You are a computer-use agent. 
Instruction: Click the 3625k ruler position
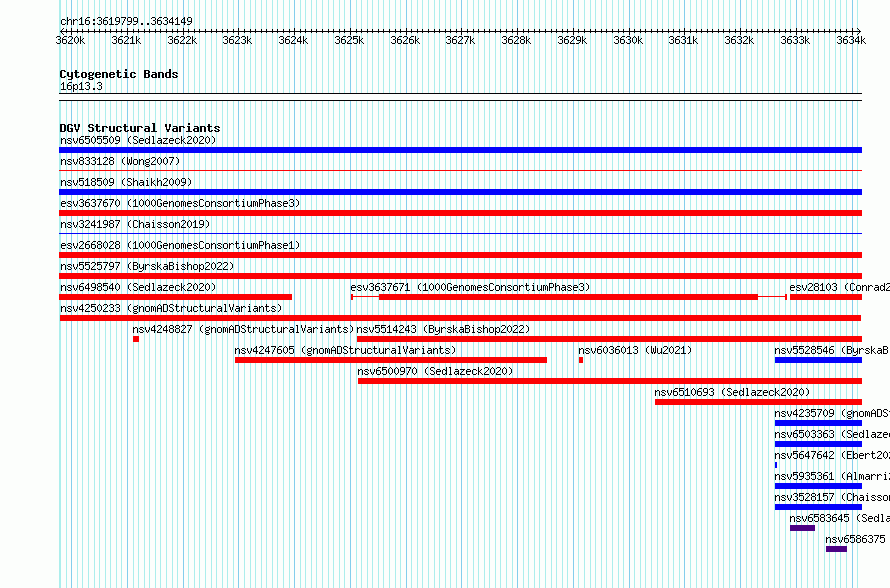[349, 40]
